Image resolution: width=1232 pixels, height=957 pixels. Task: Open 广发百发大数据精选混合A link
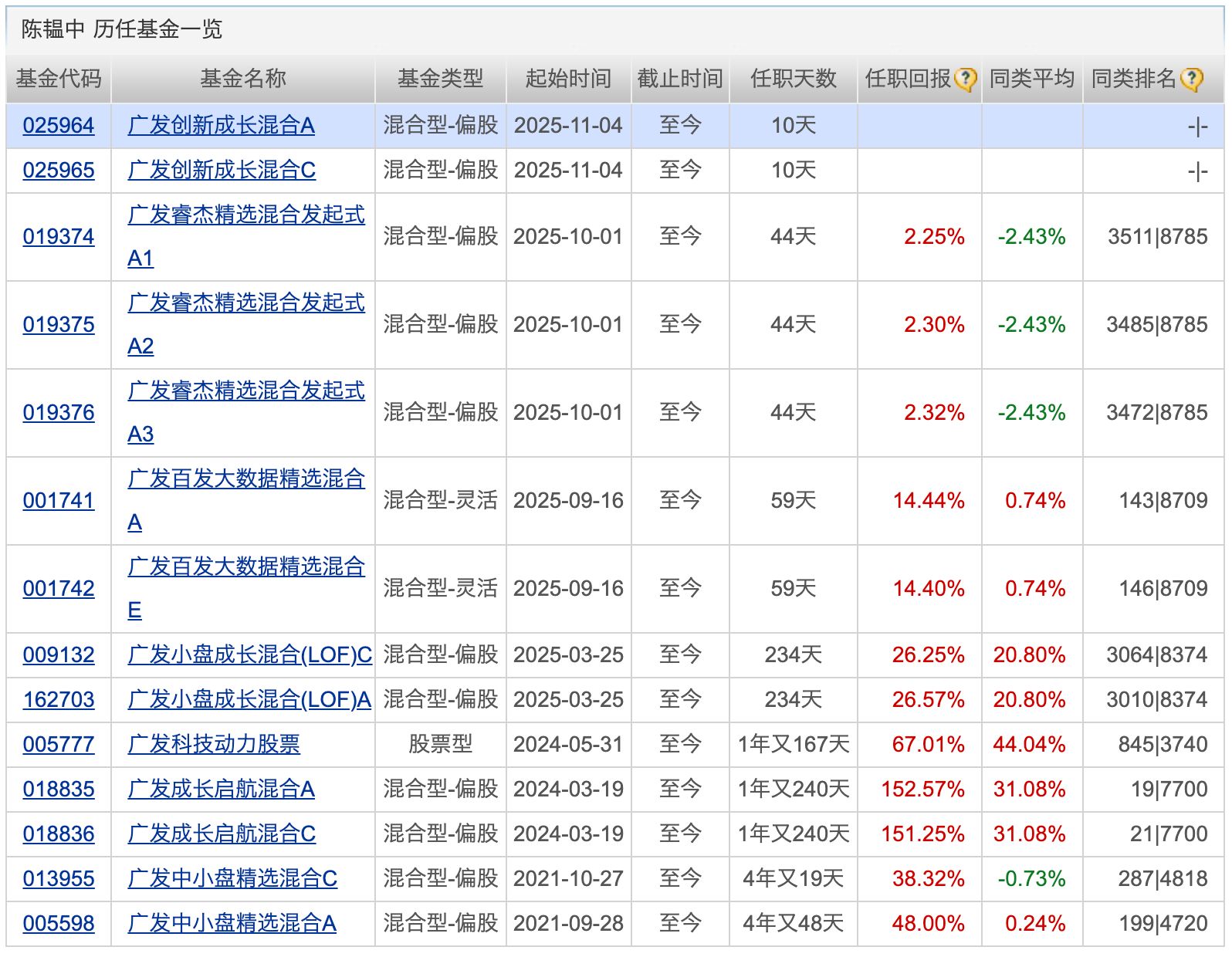[245, 479]
